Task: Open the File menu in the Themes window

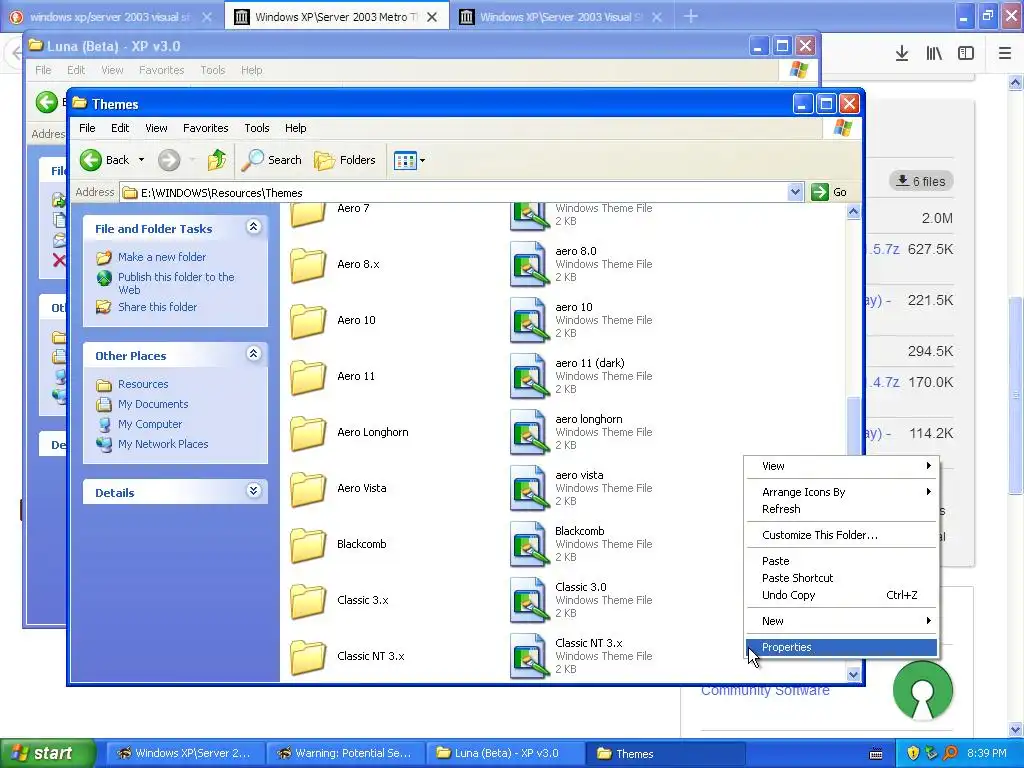Action: (87, 128)
